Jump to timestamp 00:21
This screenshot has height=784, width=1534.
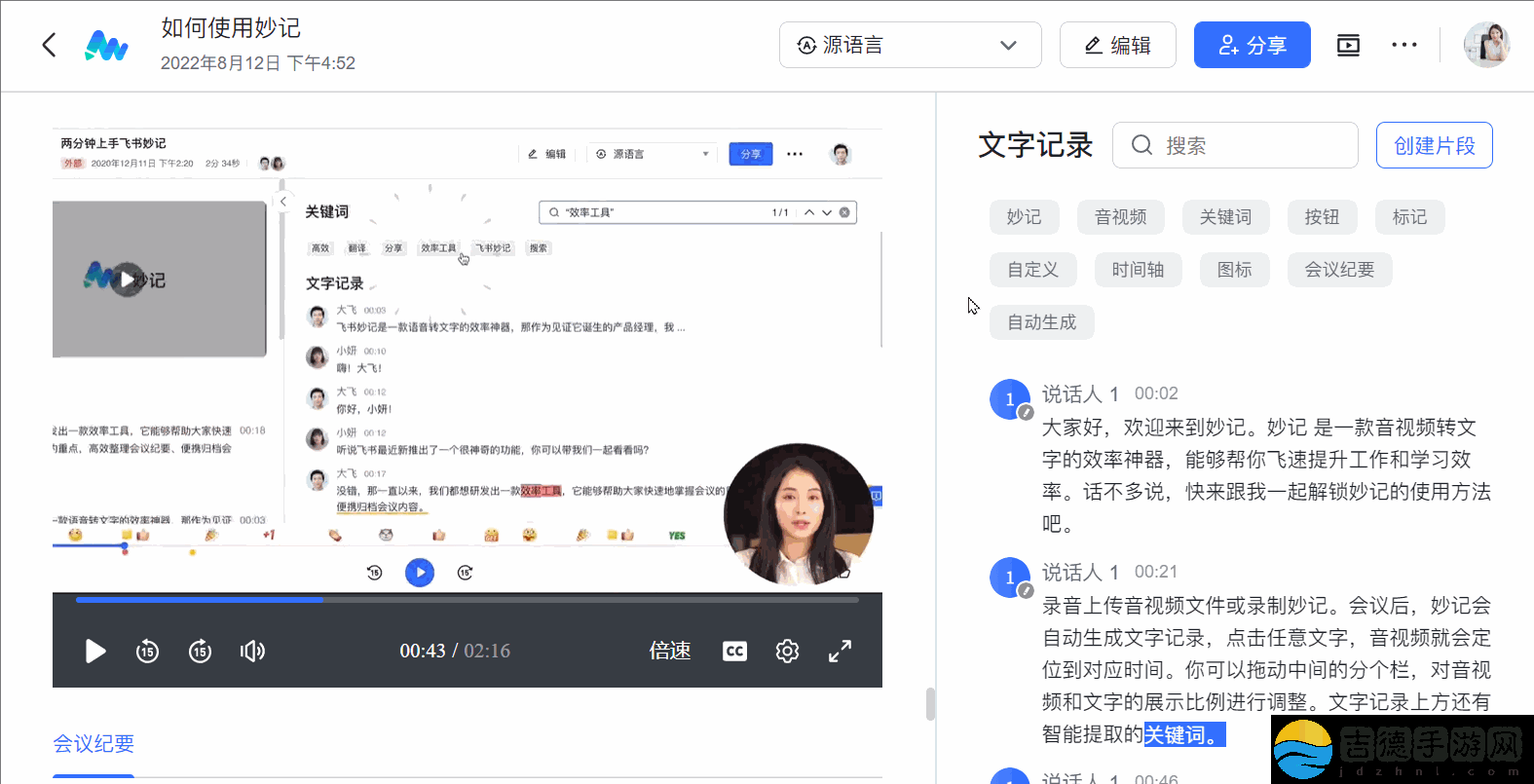[1156, 572]
